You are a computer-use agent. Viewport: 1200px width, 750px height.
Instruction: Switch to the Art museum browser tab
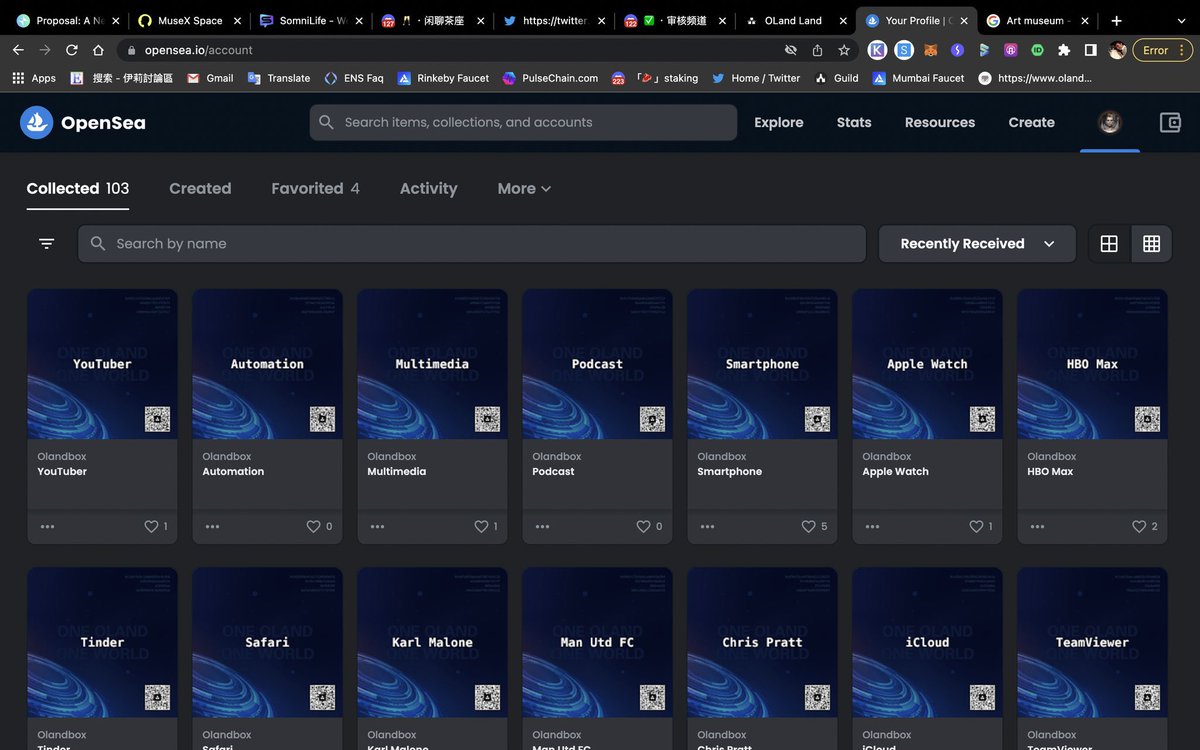click(x=1038, y=20)
